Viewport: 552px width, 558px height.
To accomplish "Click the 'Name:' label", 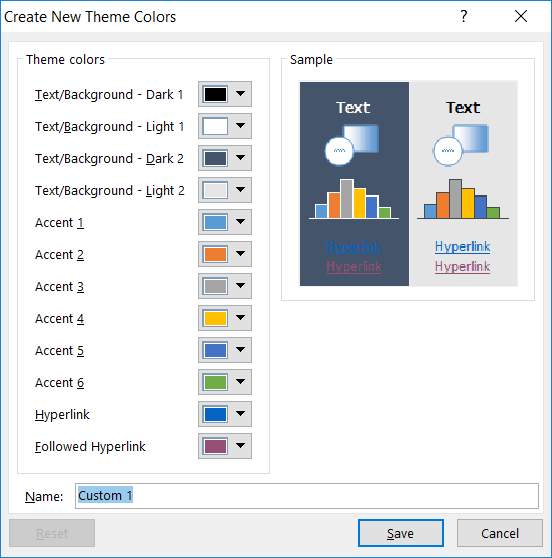I will 44,496.
